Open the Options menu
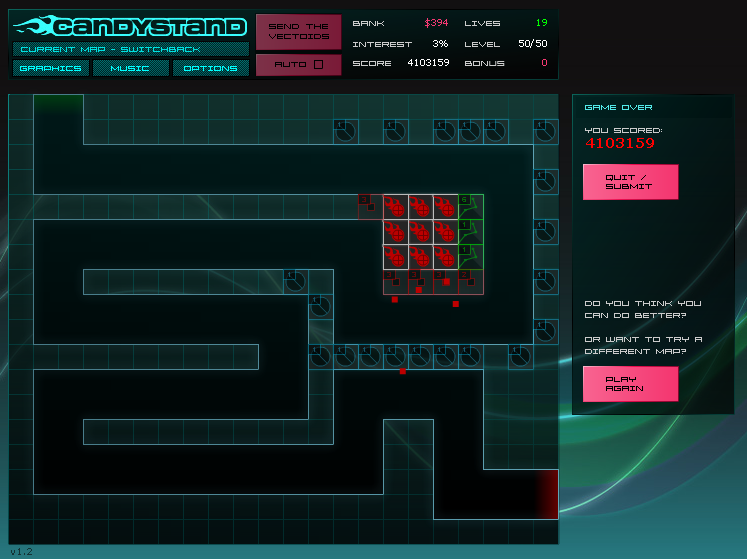 click(x=210, y=68)
